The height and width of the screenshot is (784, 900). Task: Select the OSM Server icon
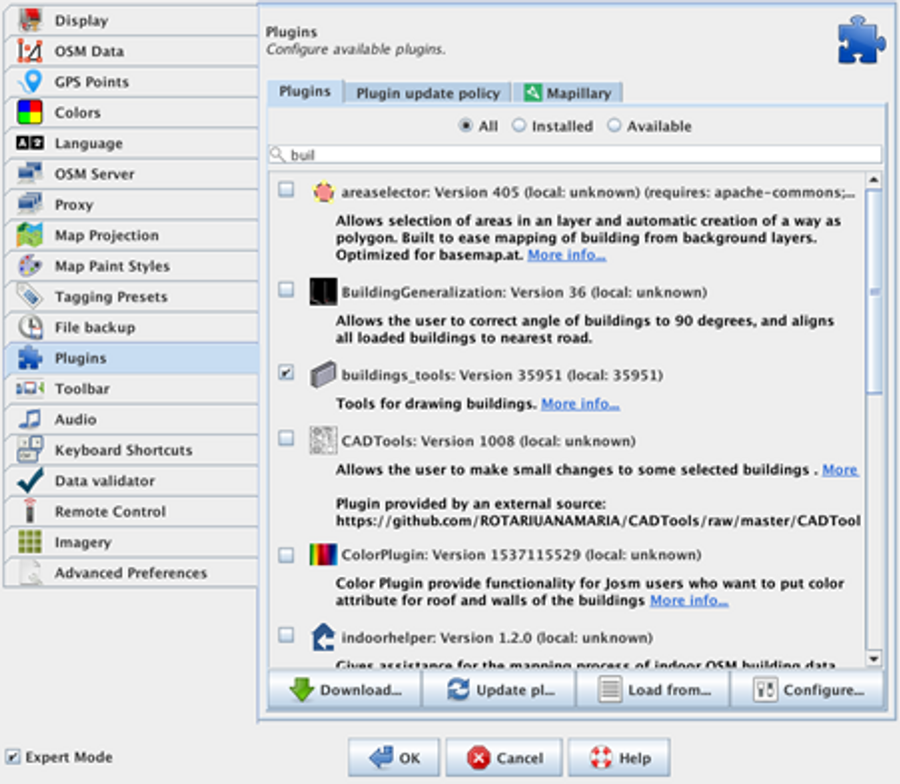coord(30,173)
